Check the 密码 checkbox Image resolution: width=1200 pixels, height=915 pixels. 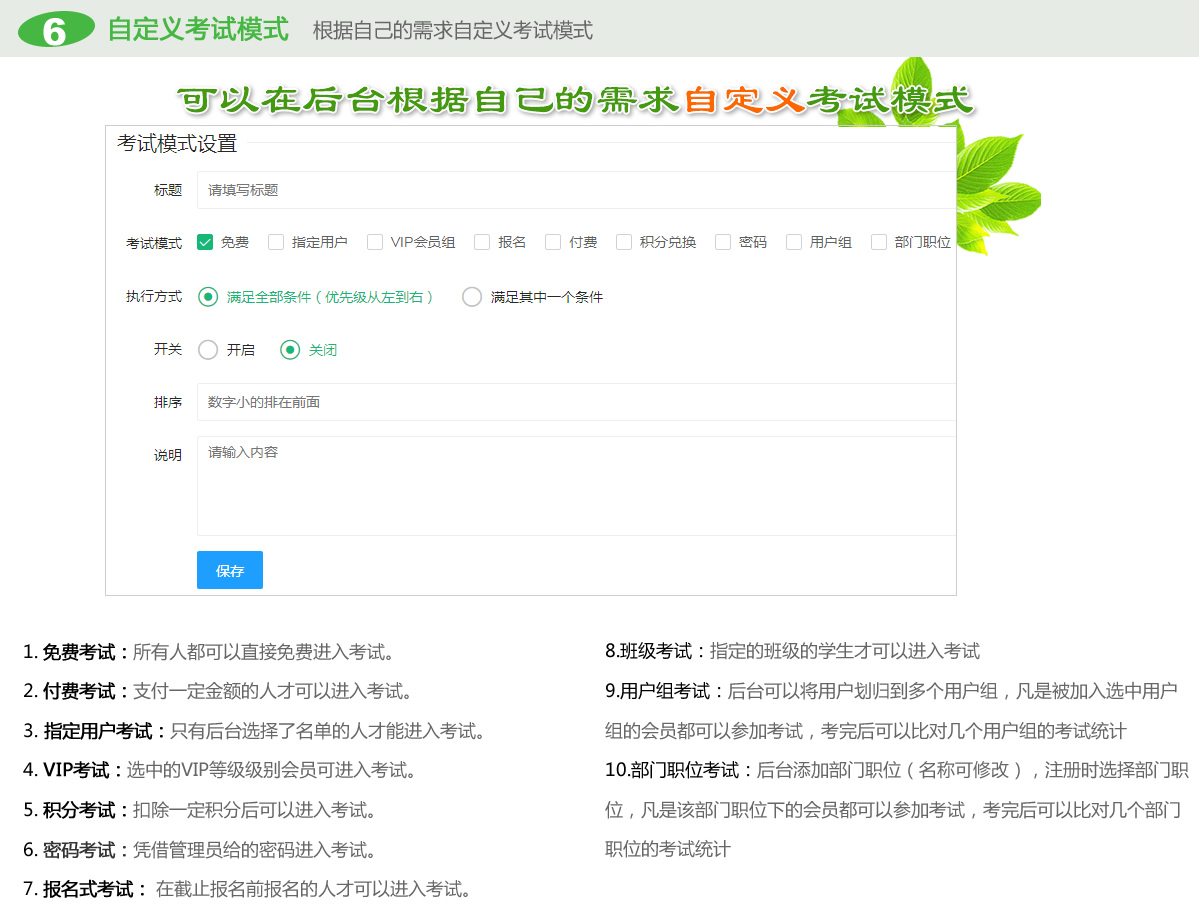tap(723, 242)
